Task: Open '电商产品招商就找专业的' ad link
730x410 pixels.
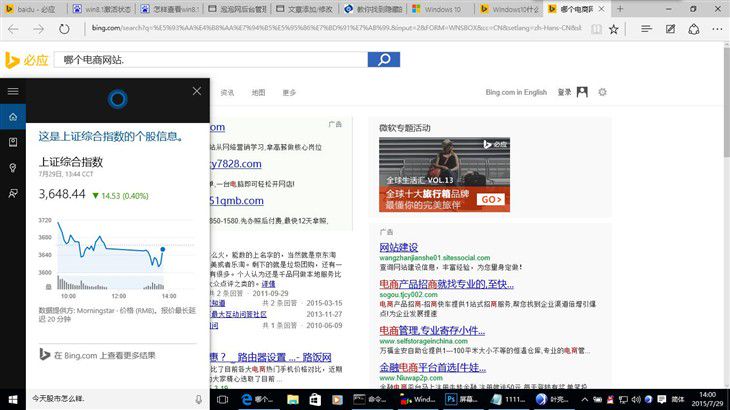Action: [446, 284]
